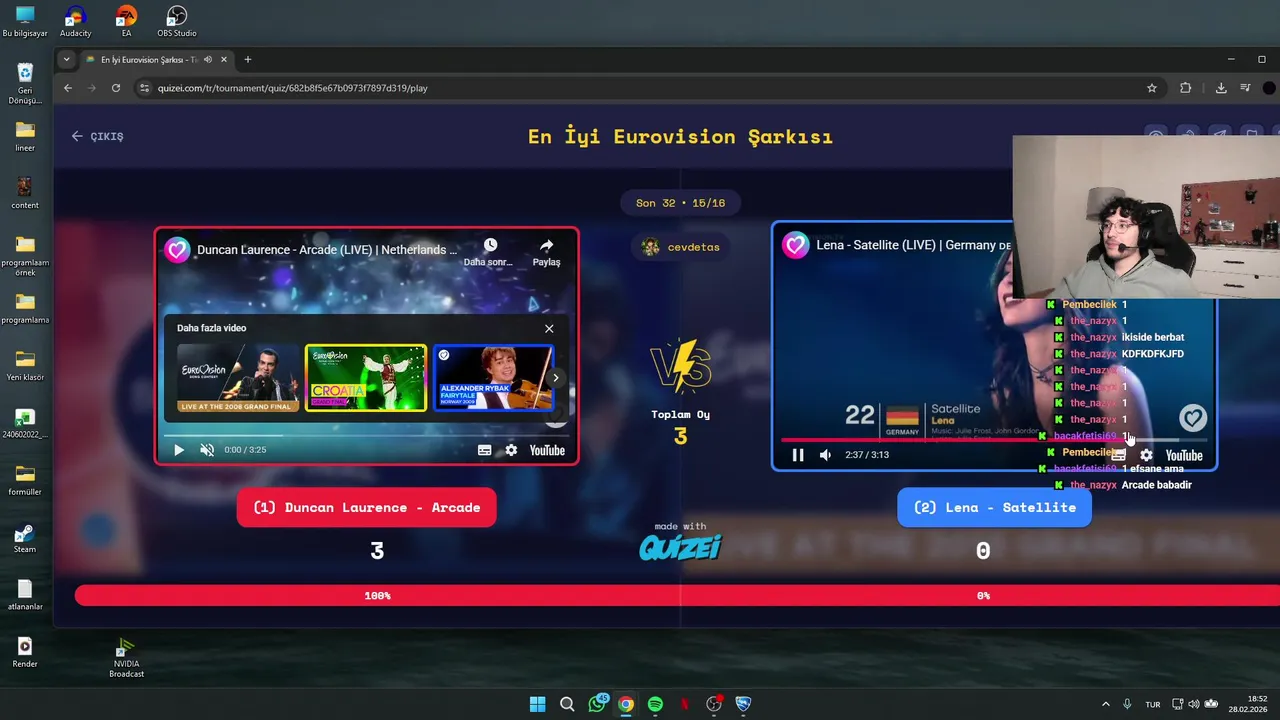Play the Duncan Laurence Arcade video
Viewport: 1280px width, 720px height.
[179, 450]
